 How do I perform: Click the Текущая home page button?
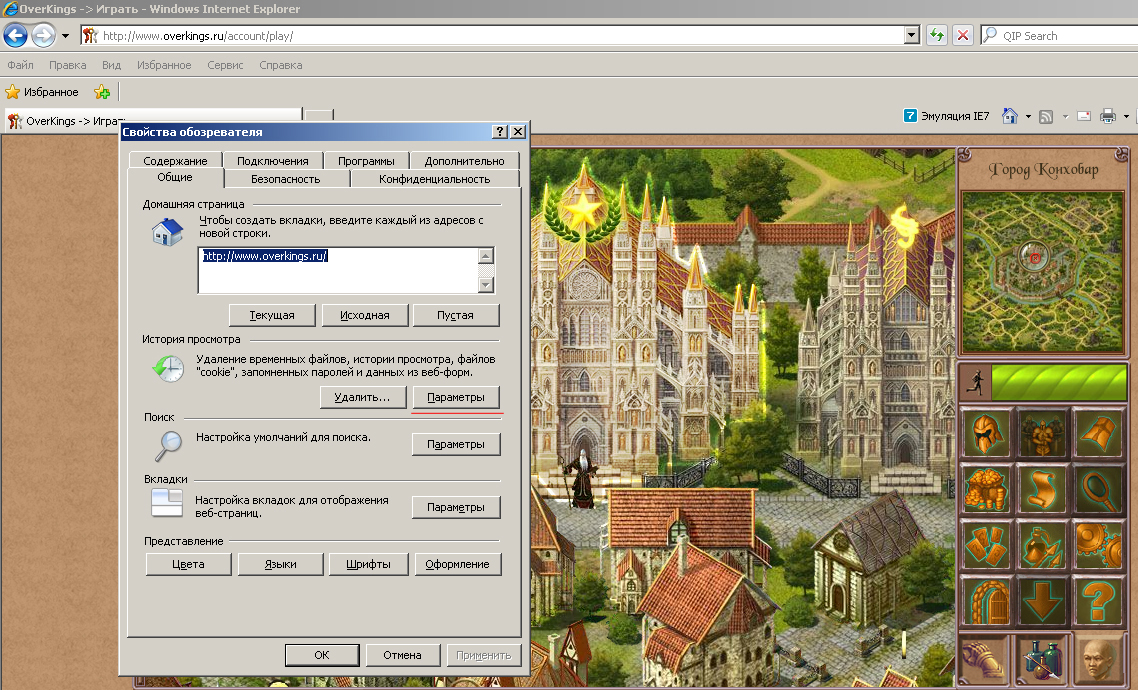272,315
